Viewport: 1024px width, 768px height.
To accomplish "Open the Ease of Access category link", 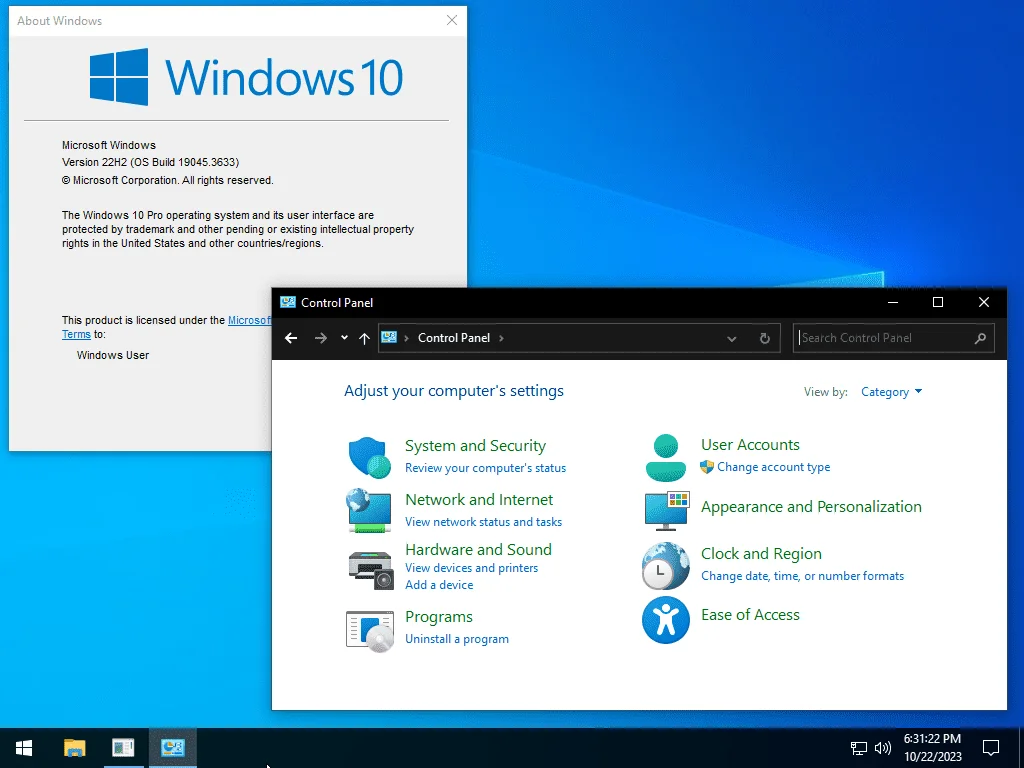I will [x=750, y=615].
